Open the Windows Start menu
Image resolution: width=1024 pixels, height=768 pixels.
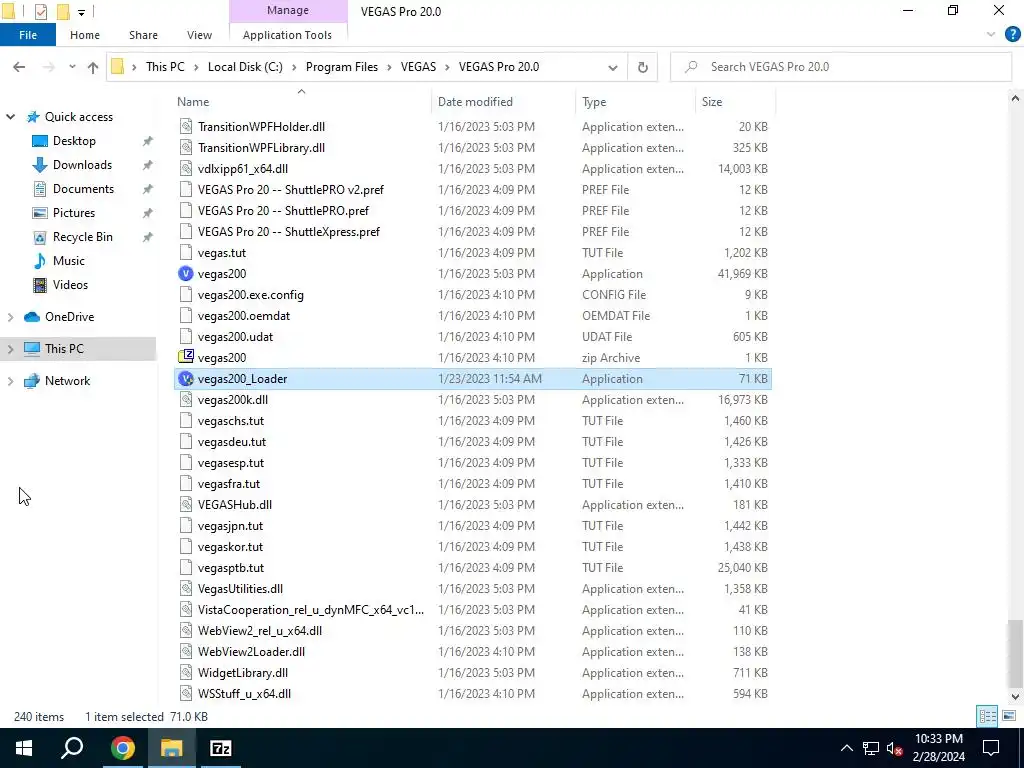pyautogui.click(x=24, y=748)
